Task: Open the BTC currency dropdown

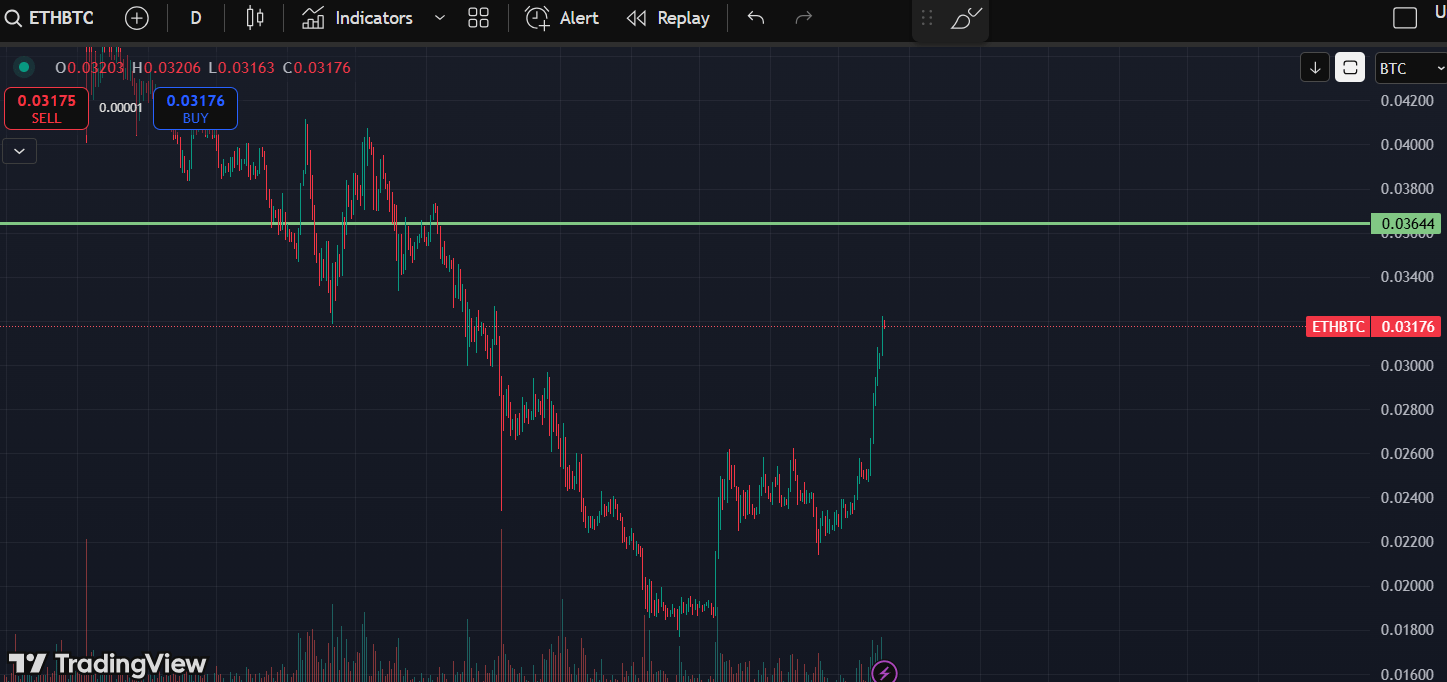Action: pos(1410,68)
